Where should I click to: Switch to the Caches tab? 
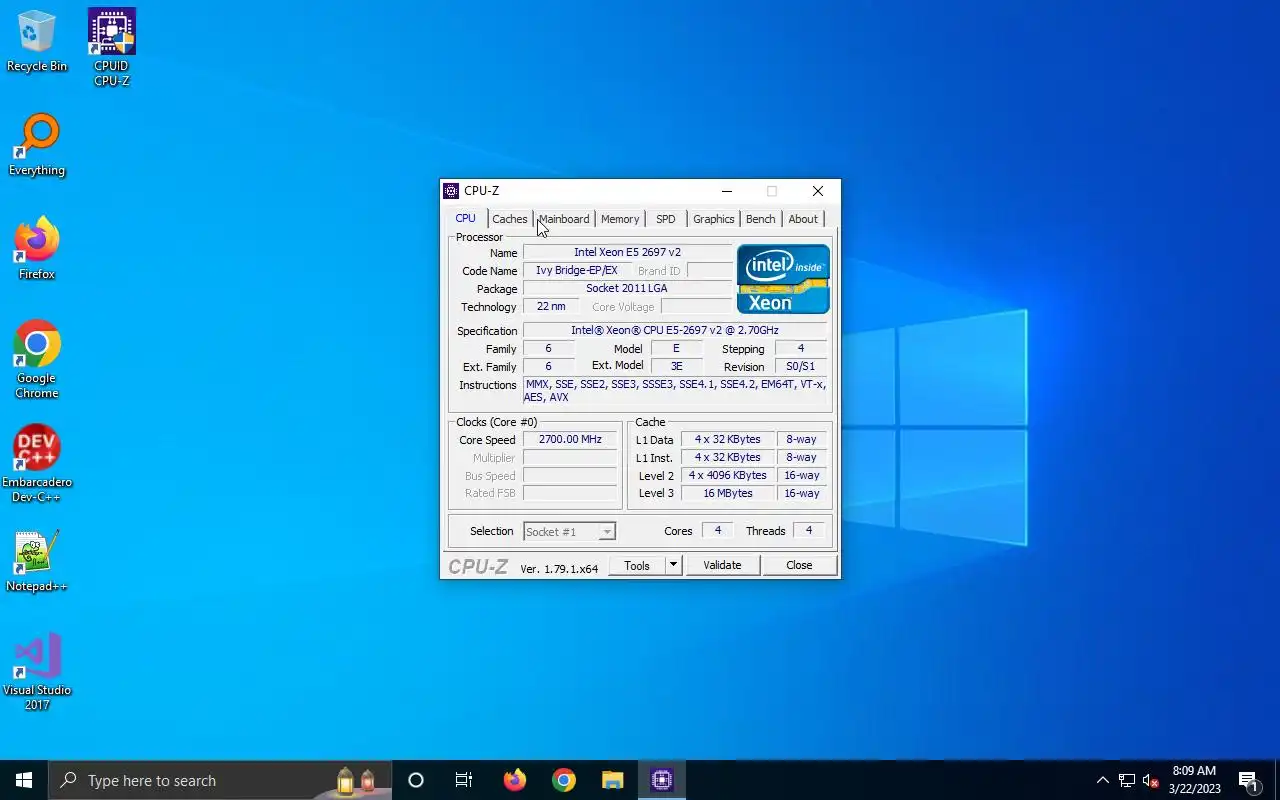click(x=510, y=219)
